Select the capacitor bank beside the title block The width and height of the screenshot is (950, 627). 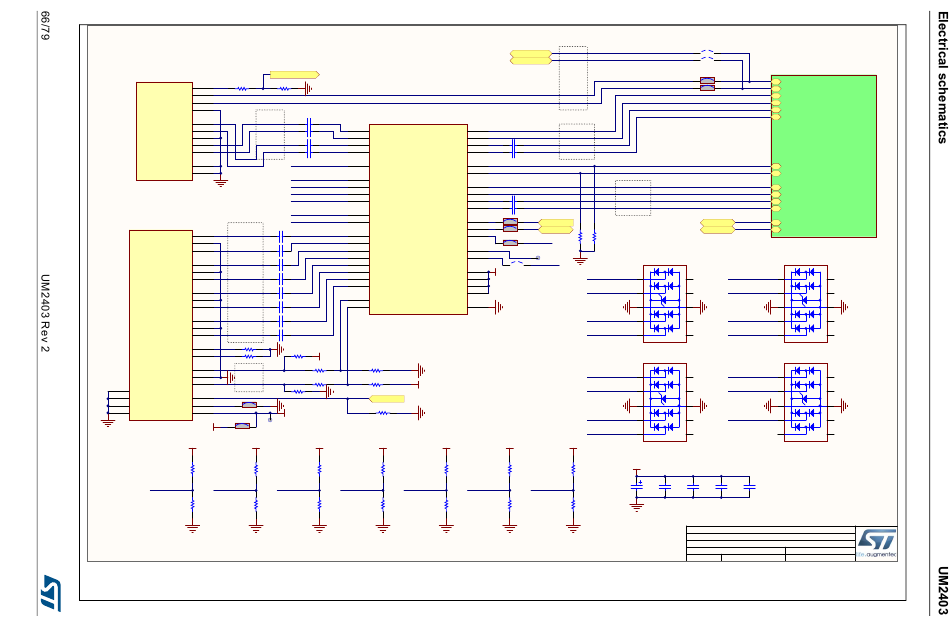[693, 486]
